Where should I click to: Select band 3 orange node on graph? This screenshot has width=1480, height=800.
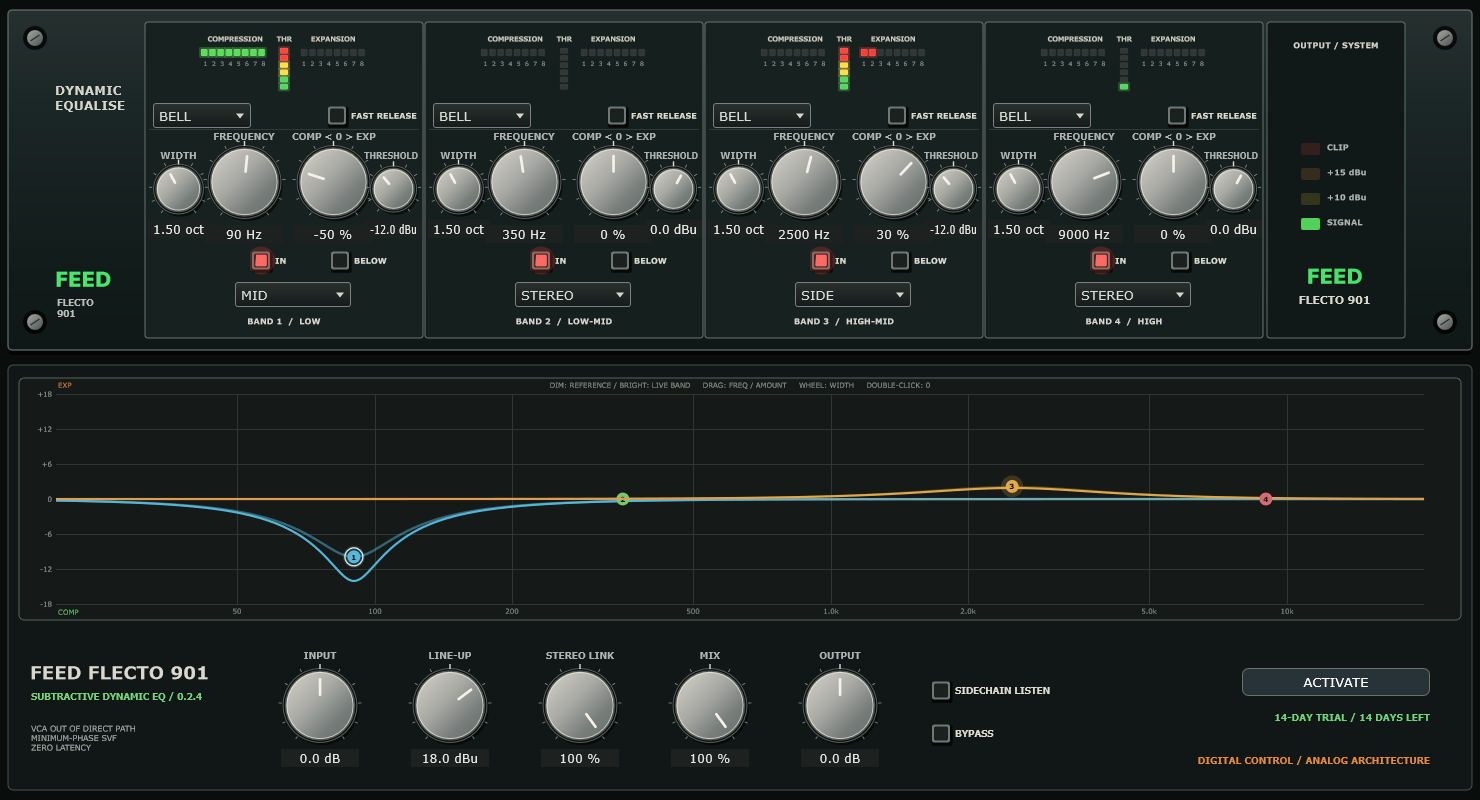(x=1011, y=486)
